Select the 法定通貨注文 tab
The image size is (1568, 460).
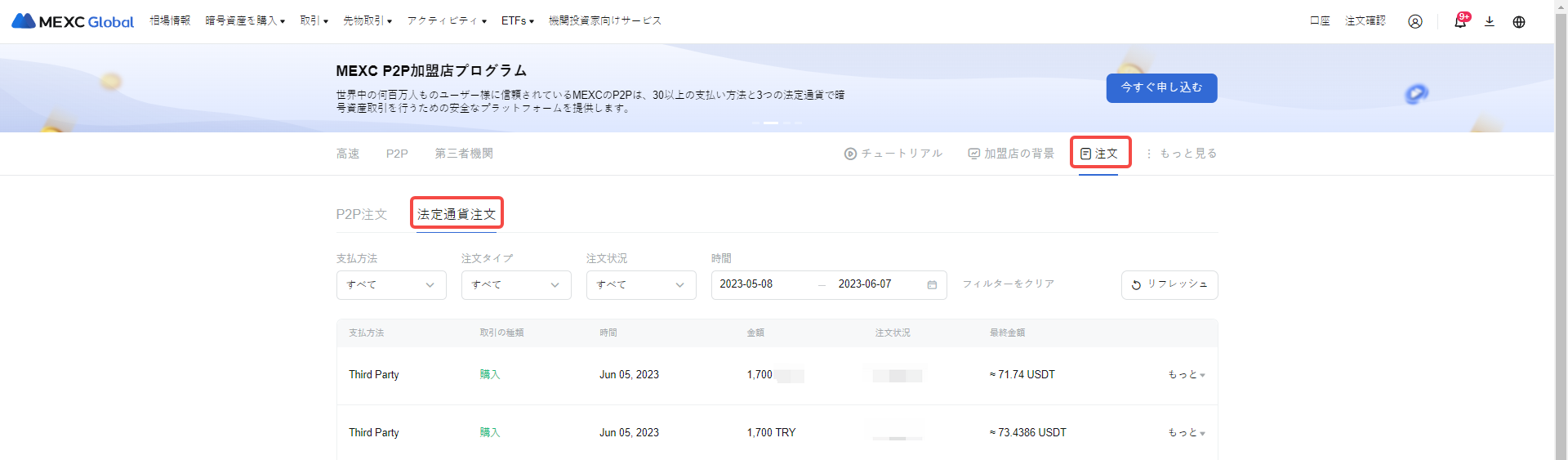[x=456, y=214]
